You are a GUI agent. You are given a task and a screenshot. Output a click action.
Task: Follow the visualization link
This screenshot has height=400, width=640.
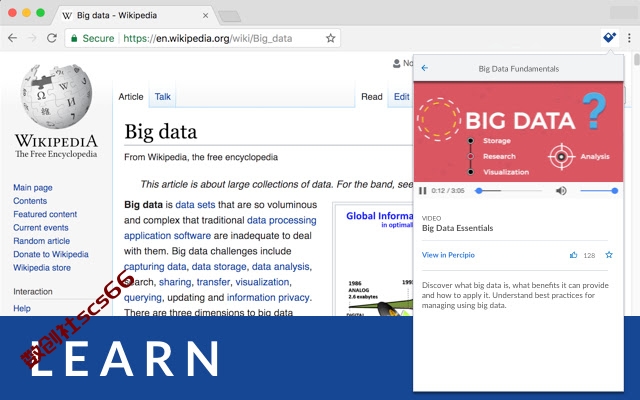tap(262, 282)
